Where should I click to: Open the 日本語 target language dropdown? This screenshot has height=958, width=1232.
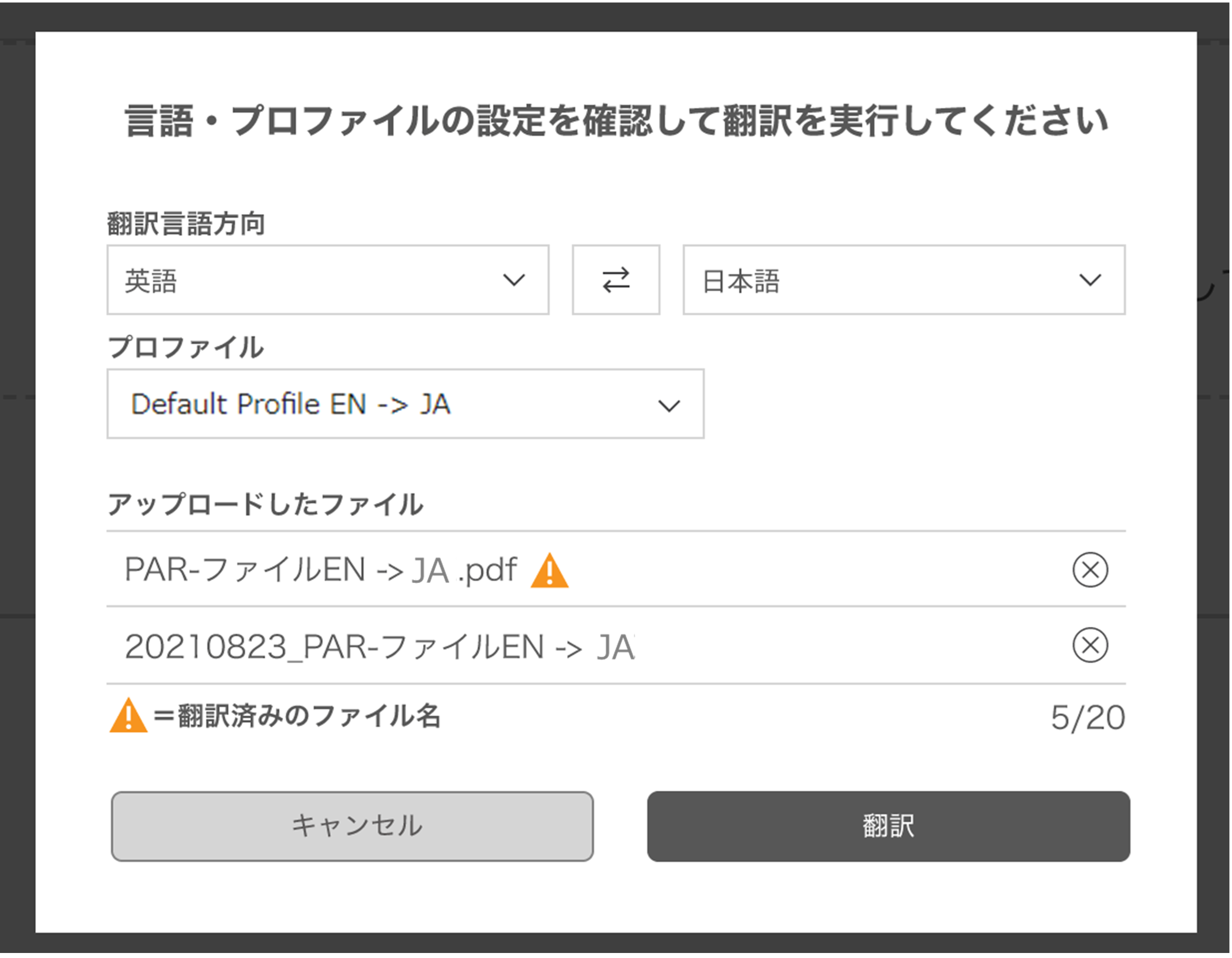903,280
